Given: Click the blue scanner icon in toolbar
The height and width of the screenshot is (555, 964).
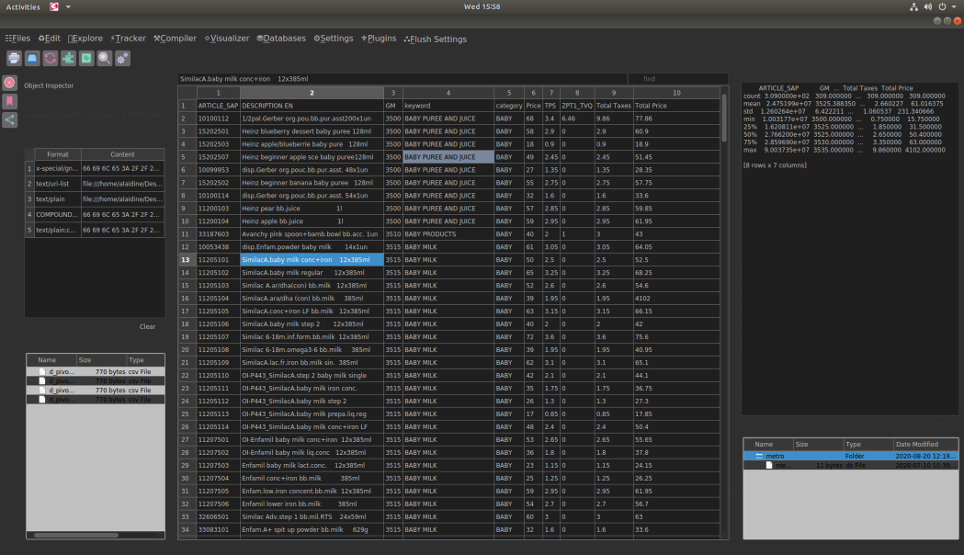Looking at the screenshot, I should tap(32, 59).
